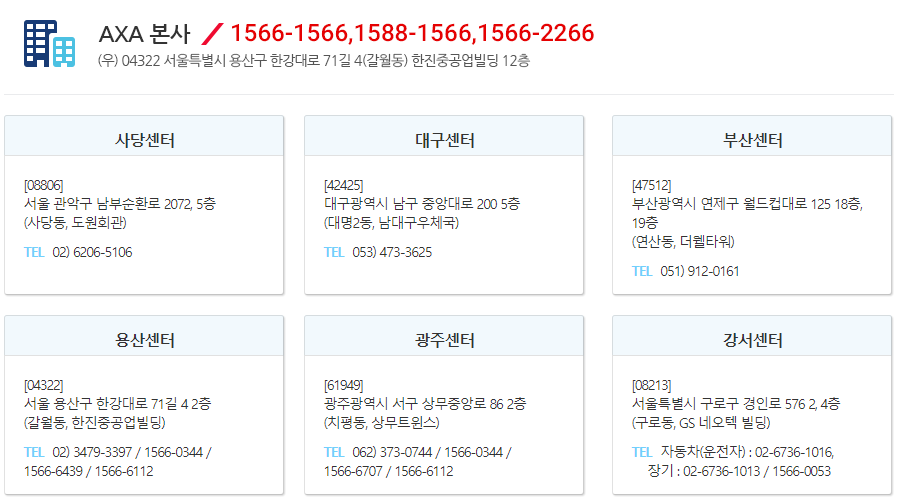Click the 강서센터 card header
This screenshot has width=898, height=502.
[x=752, y=336]
